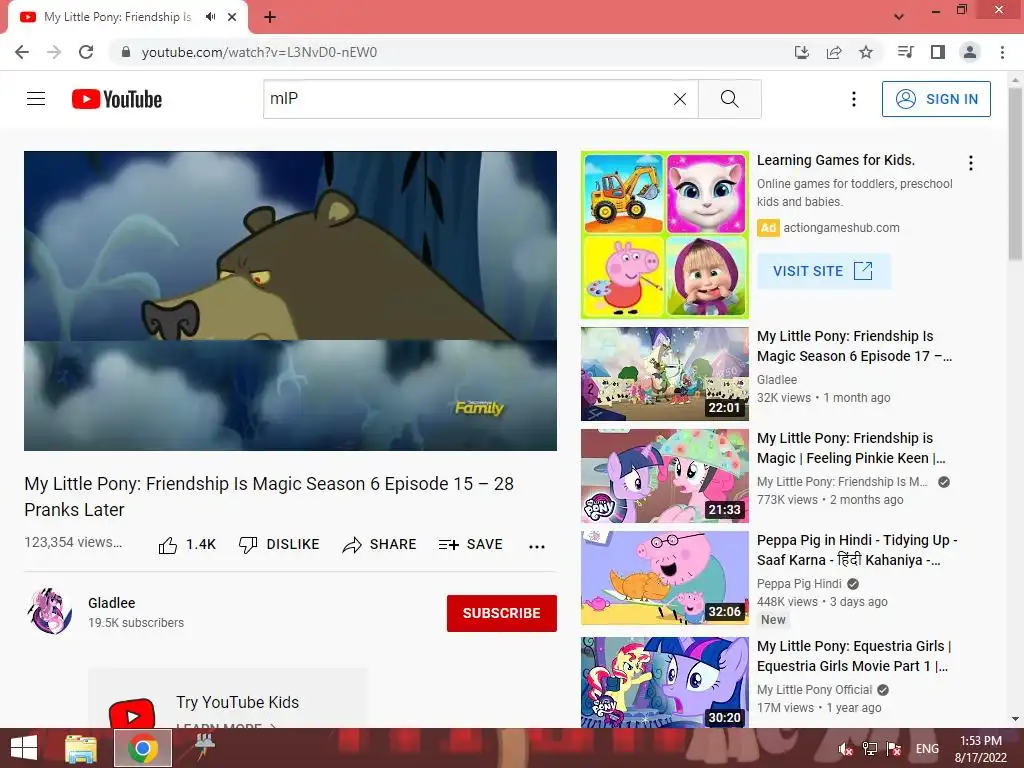Click the scrollbar down arrow
1024x768 pixels.
coord(1015,719)
